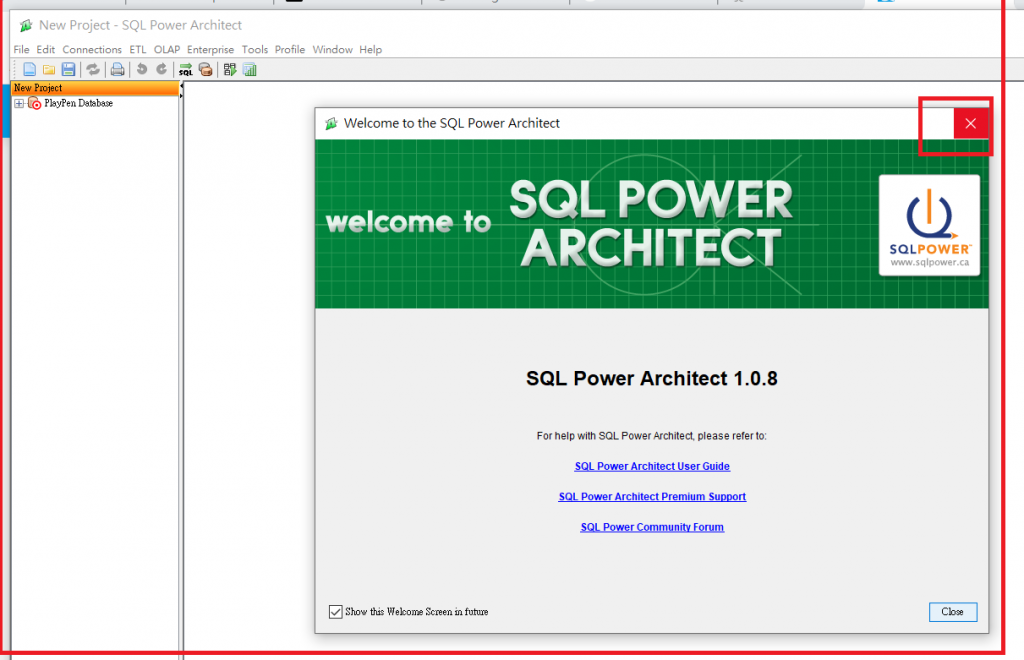Expand the PlayPen Database tree node
This screenshot has width=1024, height=660.
(x=19, y=103)
